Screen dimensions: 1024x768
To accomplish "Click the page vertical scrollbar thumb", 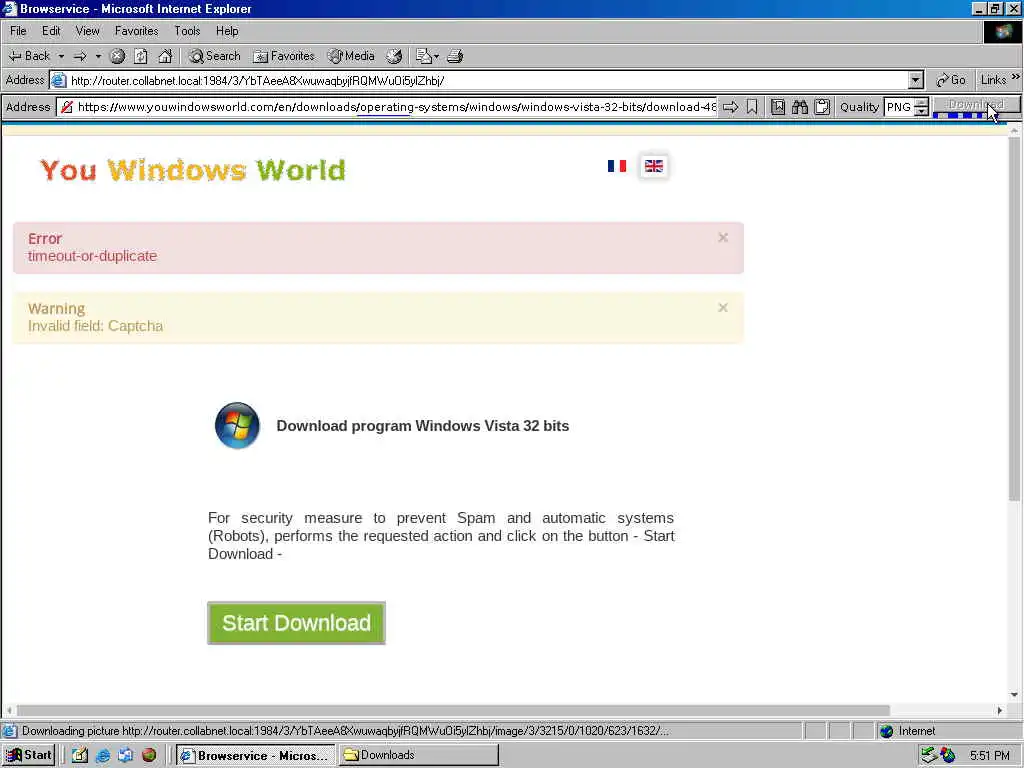I will coord(1014,319).
